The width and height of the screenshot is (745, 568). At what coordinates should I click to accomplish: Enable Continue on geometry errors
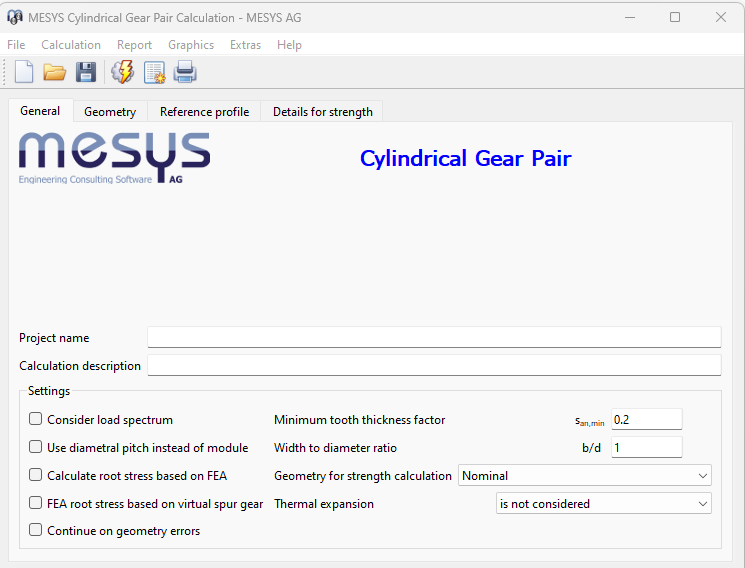[x=36, y=531]
